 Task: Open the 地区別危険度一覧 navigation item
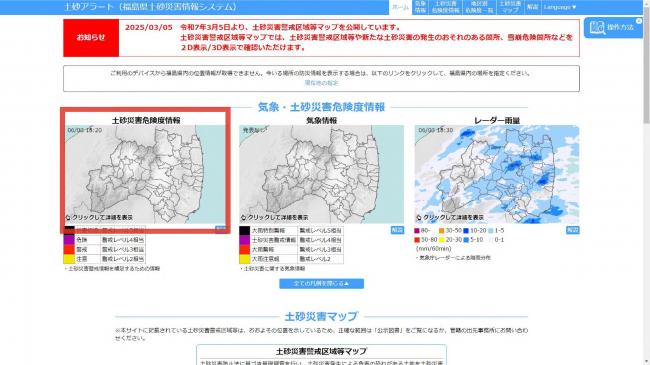pyautogui.click(x=479, y=7)
